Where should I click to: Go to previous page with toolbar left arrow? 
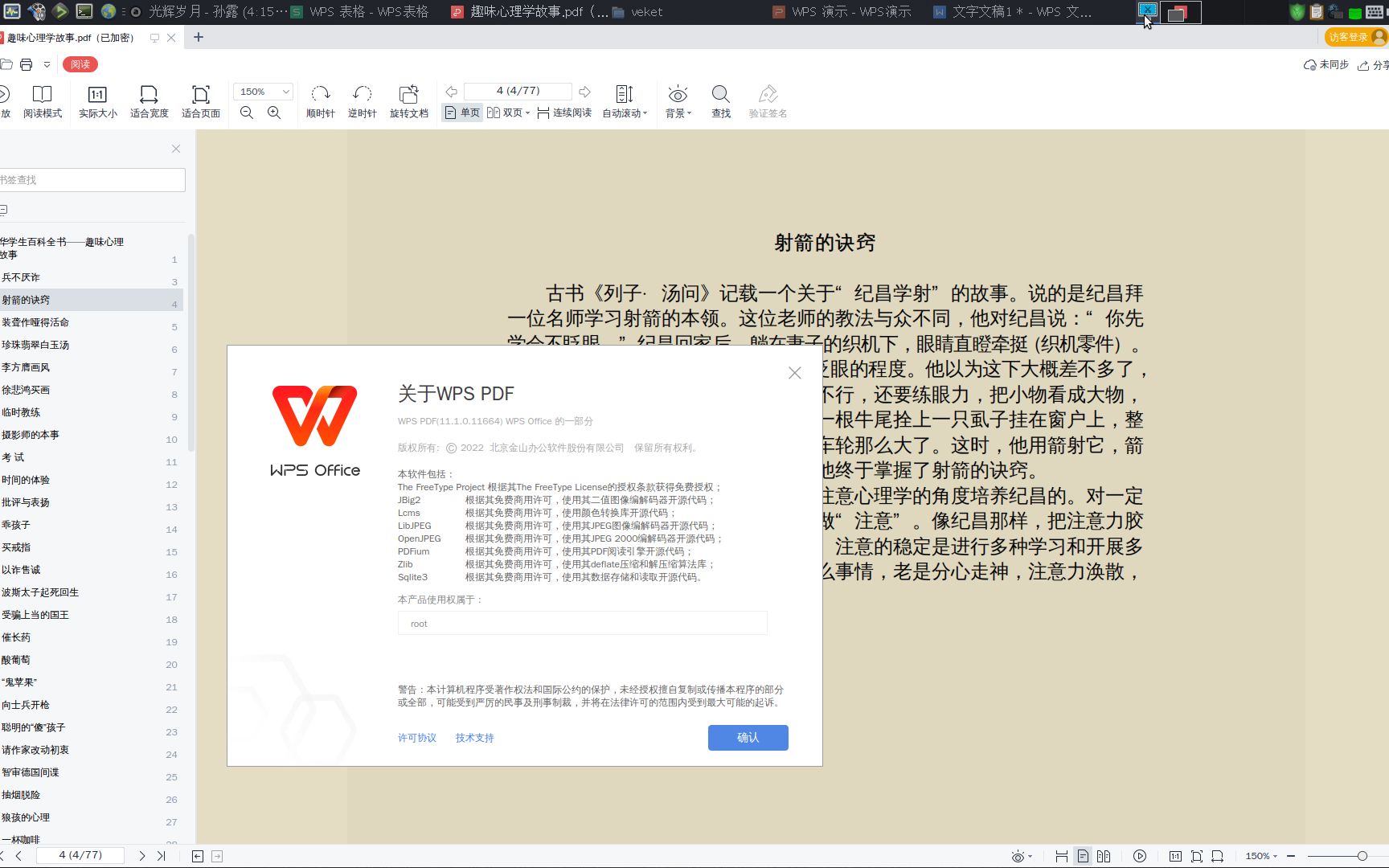452,92
